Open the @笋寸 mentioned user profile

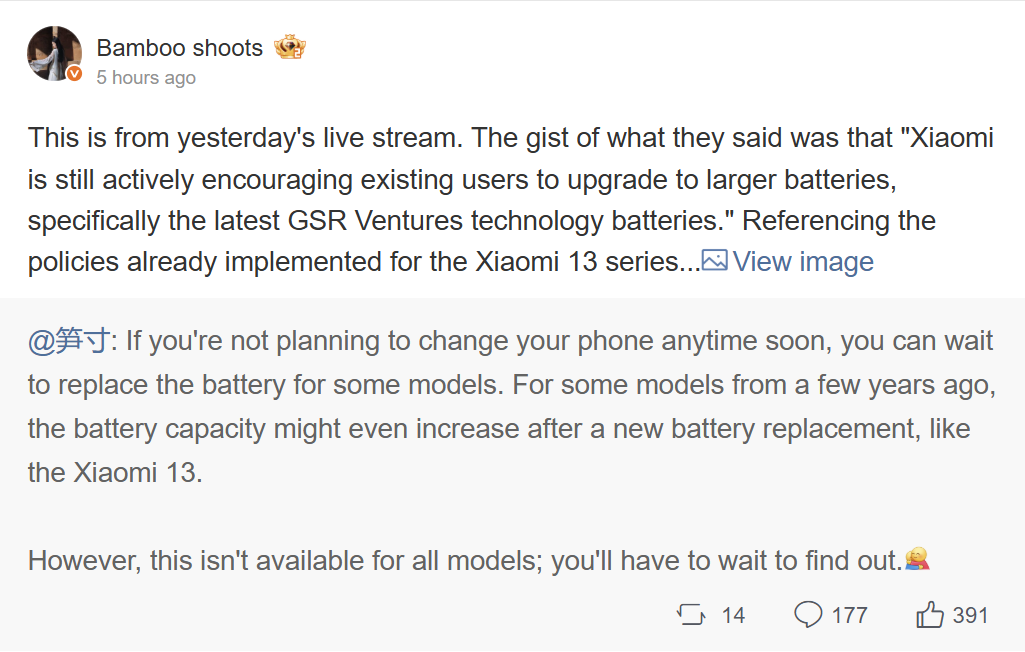[x=69, y=341]
